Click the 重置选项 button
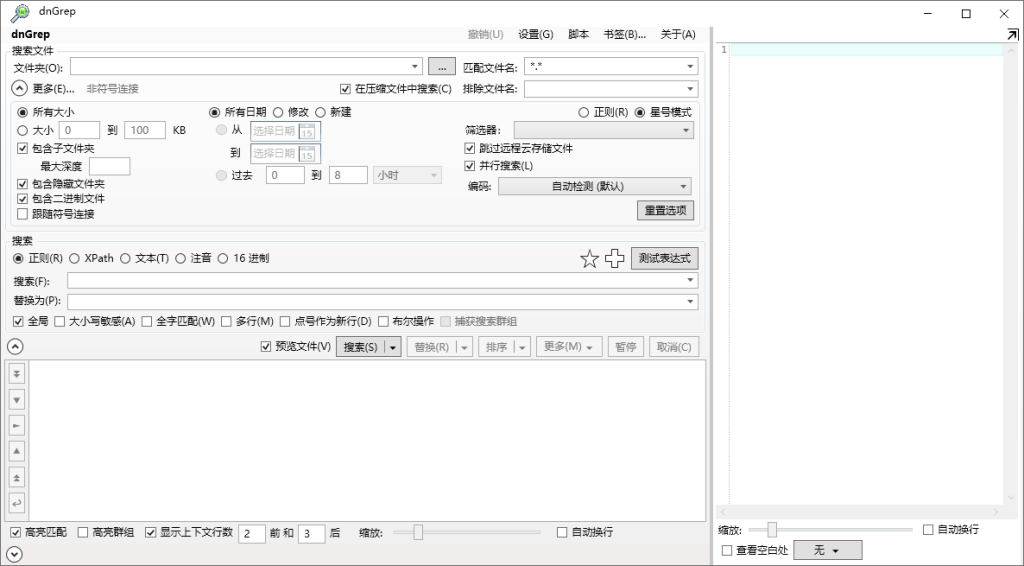The height and width of the screenshot is (566, 1024). click(665, 210)
